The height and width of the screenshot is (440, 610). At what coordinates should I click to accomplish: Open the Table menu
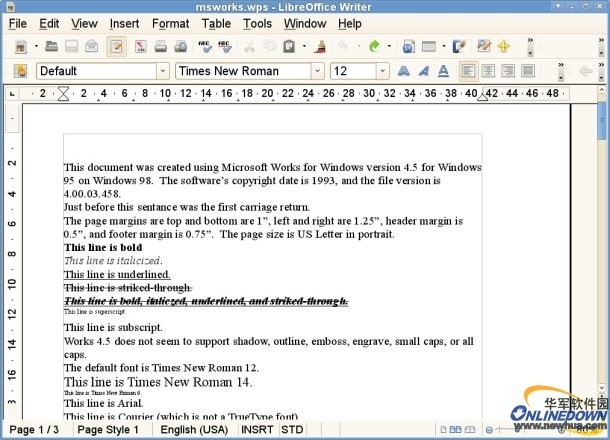(216, 24)
